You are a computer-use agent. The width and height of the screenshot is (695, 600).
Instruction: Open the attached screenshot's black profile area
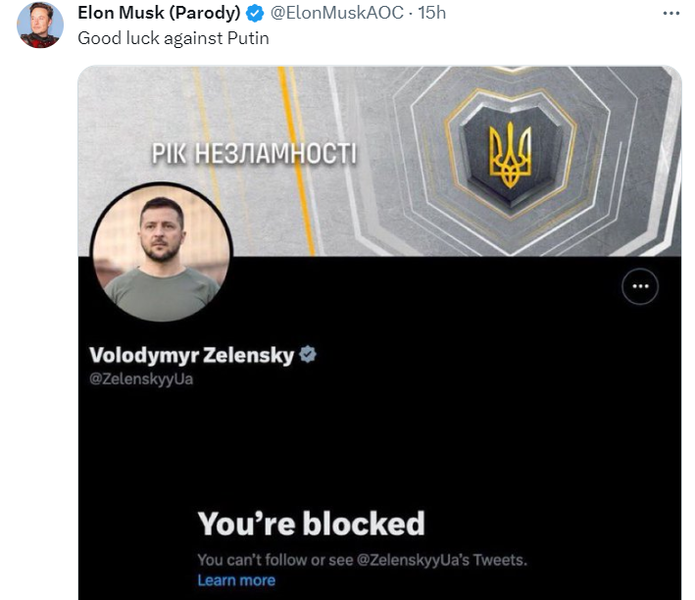(x=379, y=428)
